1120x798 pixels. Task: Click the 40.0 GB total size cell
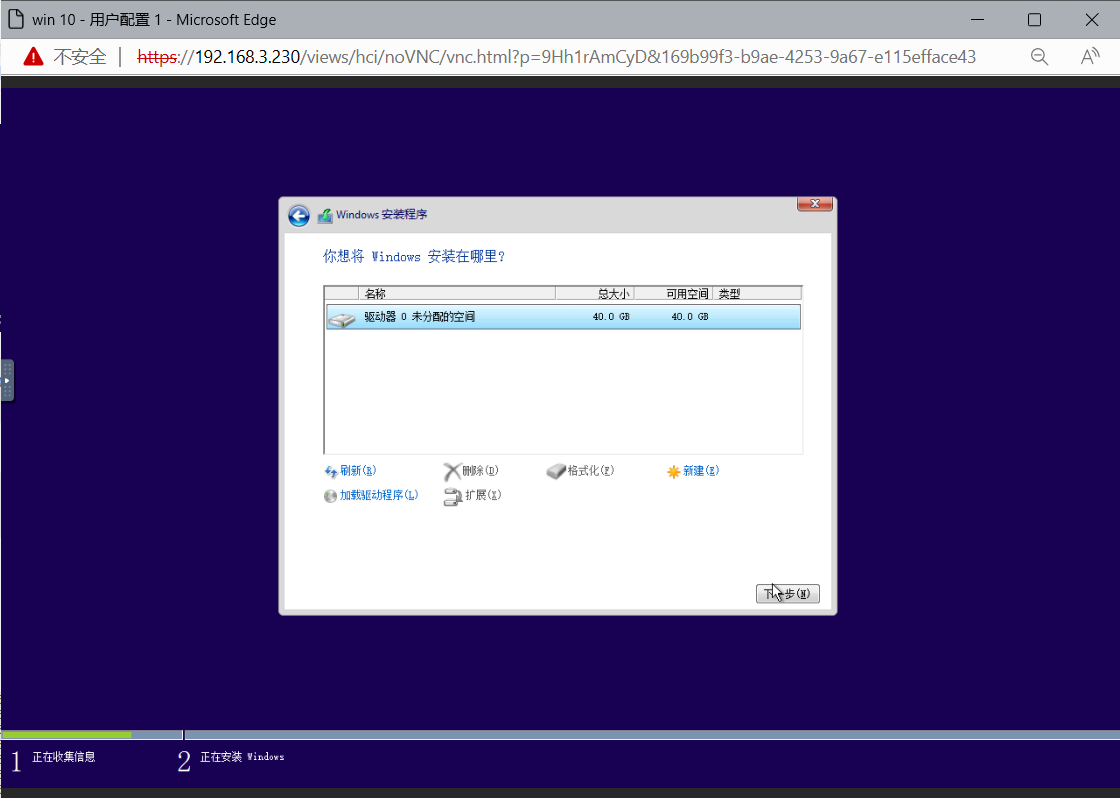(x=611, y=316)
